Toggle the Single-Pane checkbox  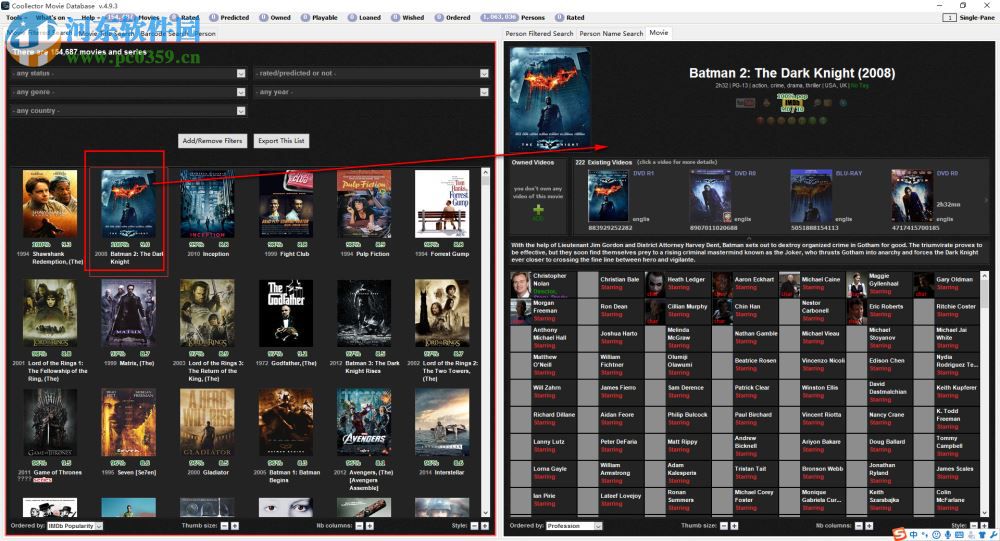[949, 18]
